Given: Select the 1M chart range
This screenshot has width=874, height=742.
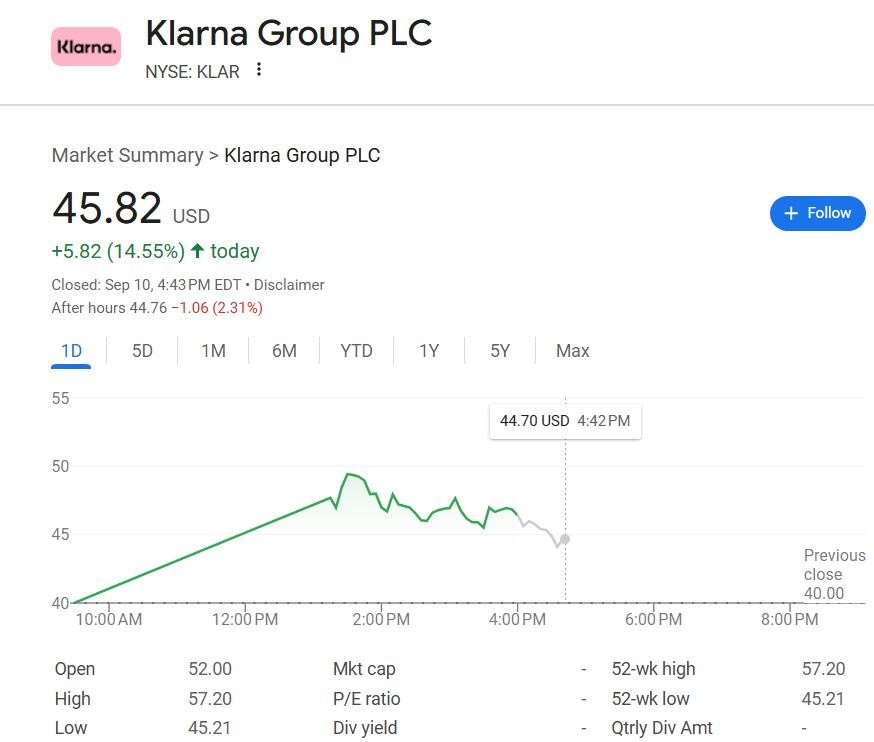Looking at the screenshot, I should click(x=213, y=351).
